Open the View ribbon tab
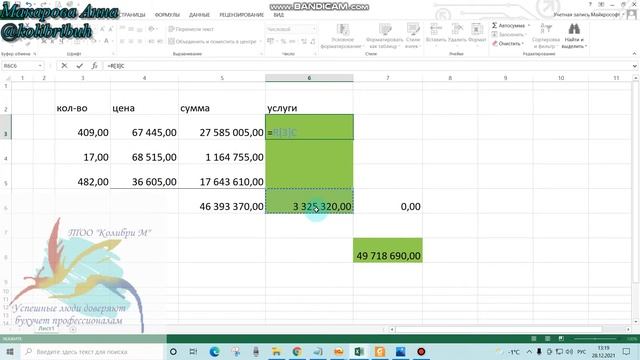Viewport: 640px width, 360px height. (x=279, y=15)
